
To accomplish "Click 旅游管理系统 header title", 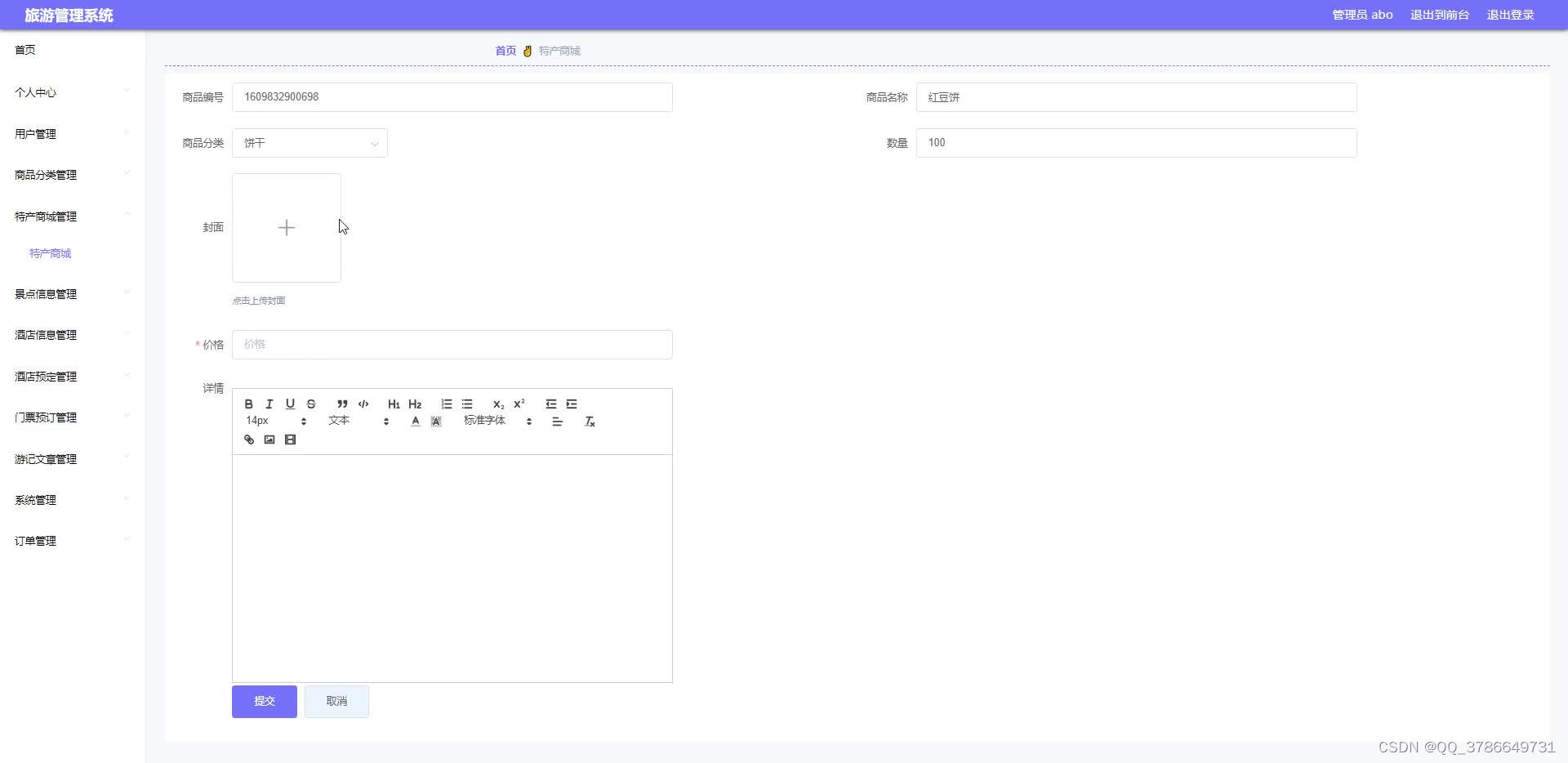I will click(69, 16).
